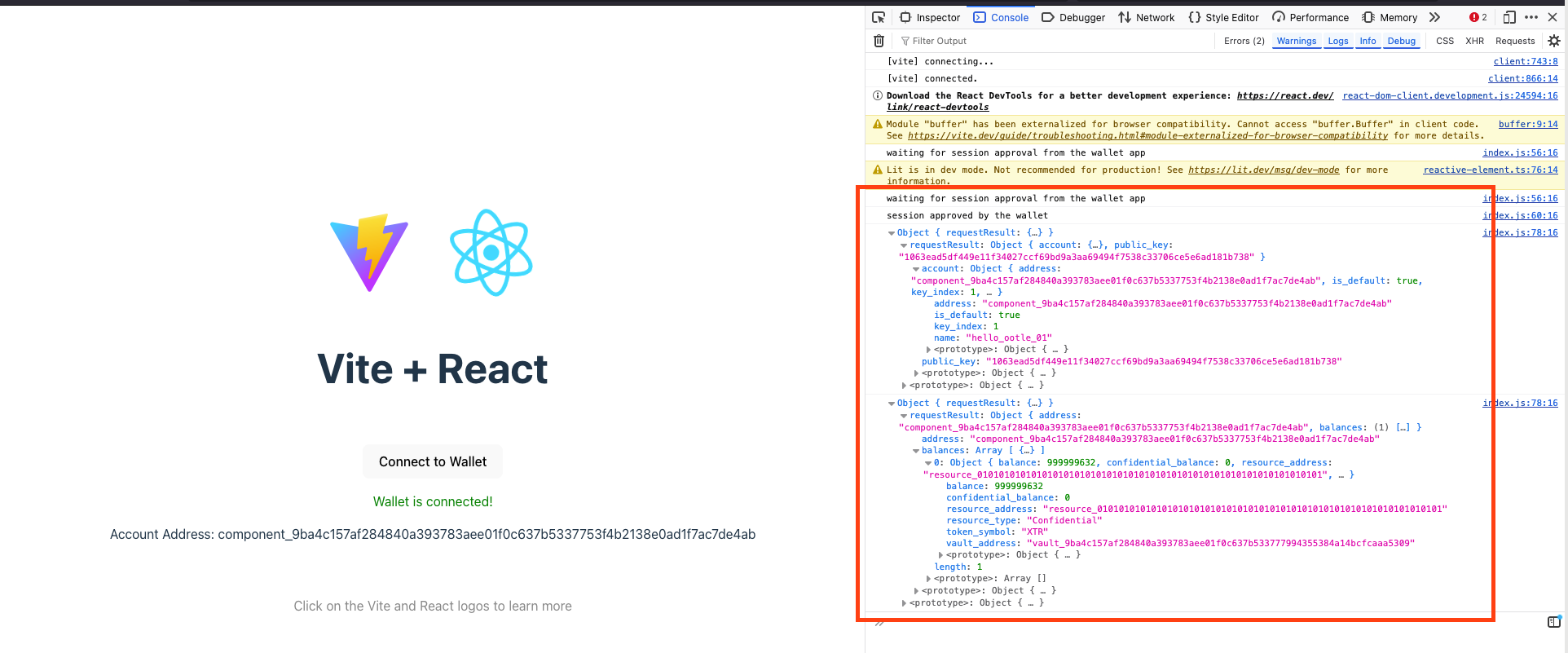Screen dimensions: 1568x653
Task: Click the red error count badge
Action: pyautogui.click(x=1478, y=17)
